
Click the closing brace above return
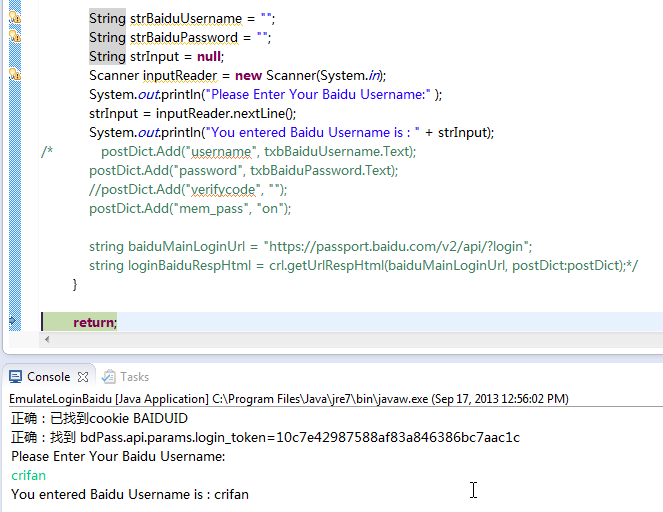click(75, 284)
